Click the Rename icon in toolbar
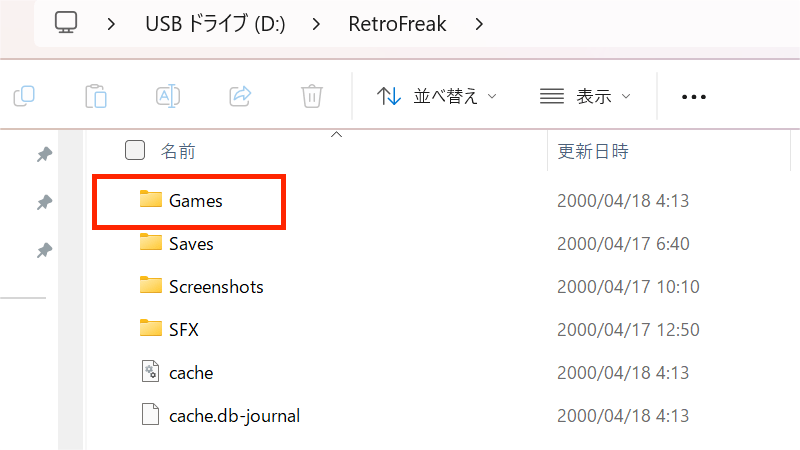Screen dimensions: 800x450 click(x=168, y=96)
